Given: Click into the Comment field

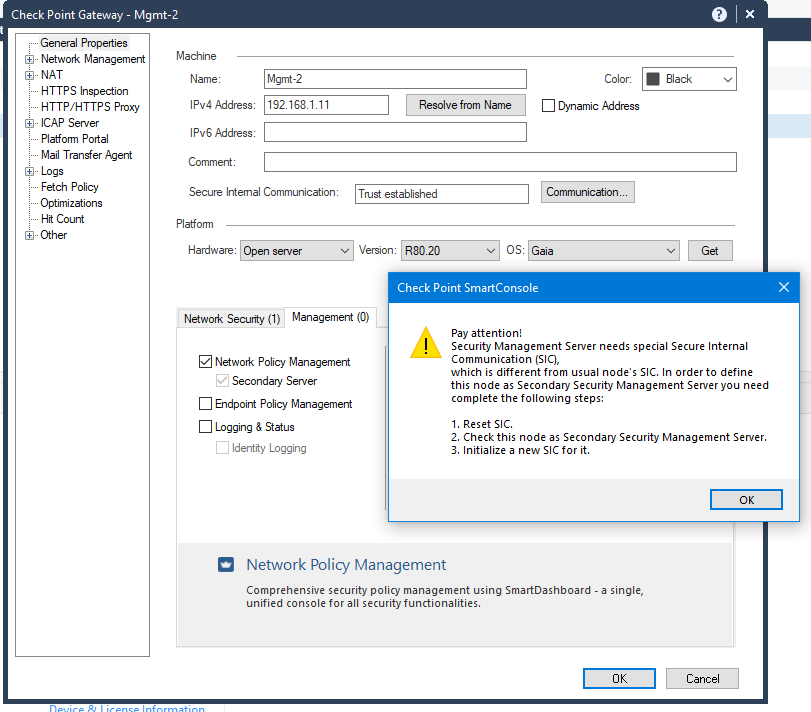Looking at the screenshot, I should [x=500, y=162].
